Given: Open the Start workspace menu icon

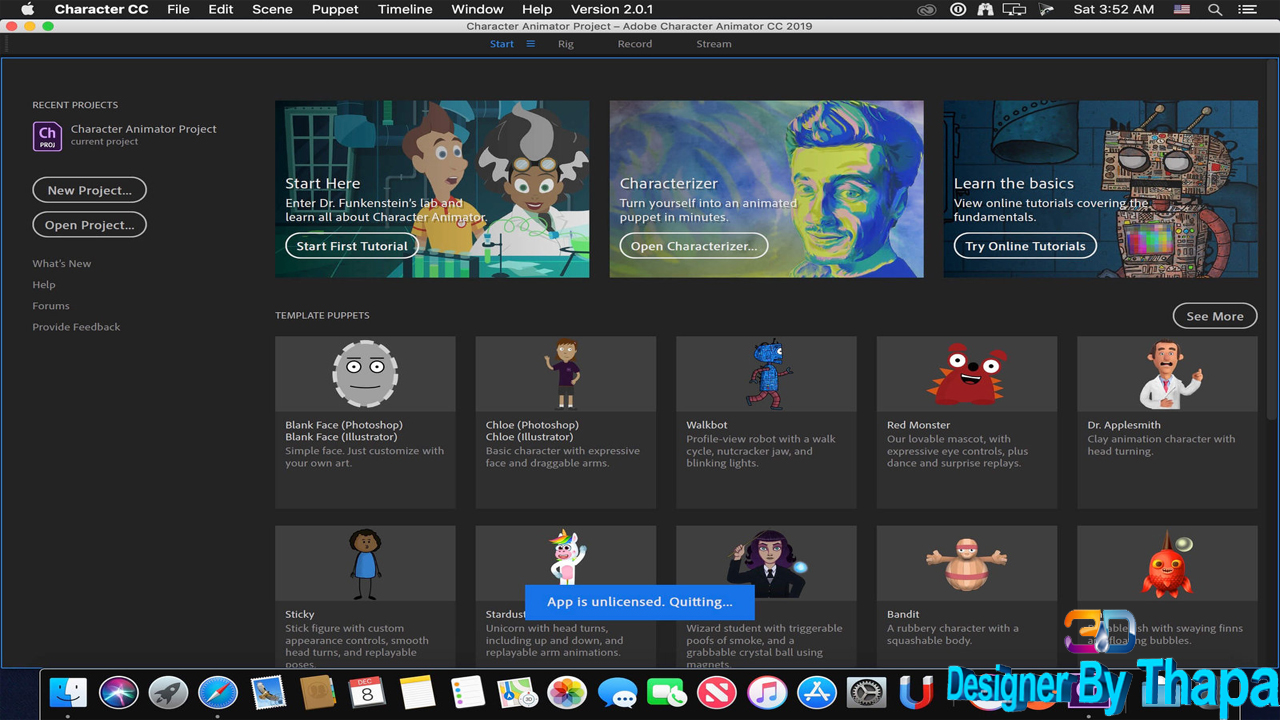Looking at the screenshot, I should (x=531, y=44).
